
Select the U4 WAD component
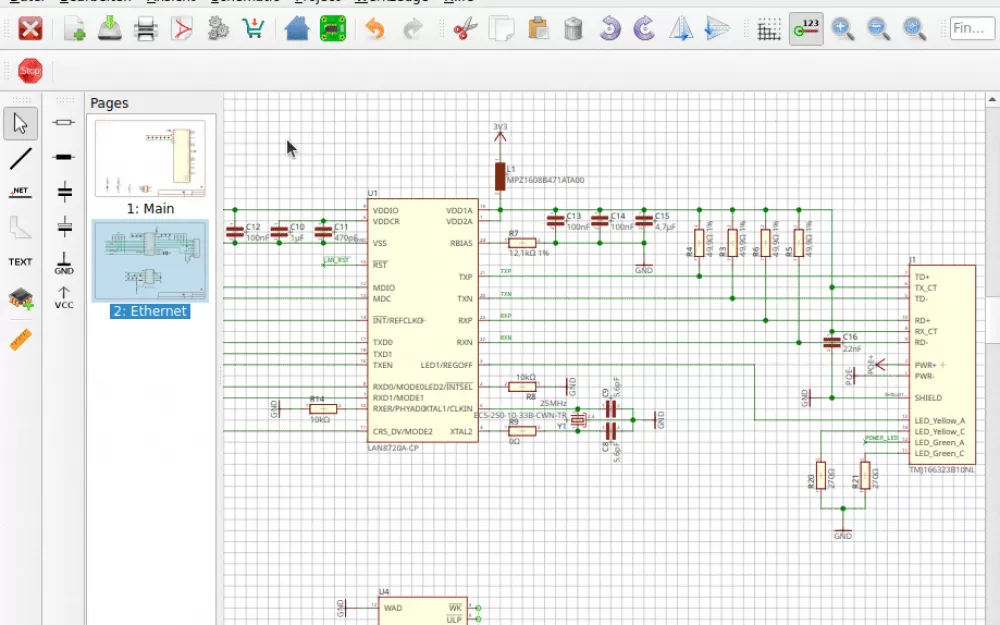(422, 611)
